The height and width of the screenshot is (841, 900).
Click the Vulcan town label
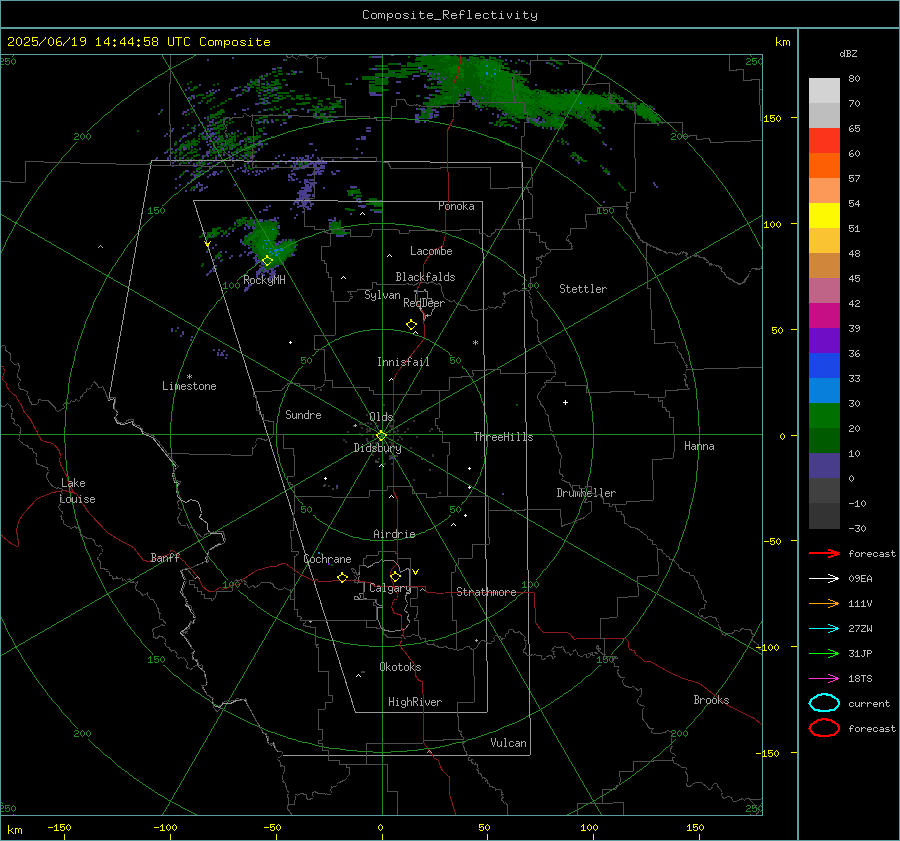(x=508, y=743)
